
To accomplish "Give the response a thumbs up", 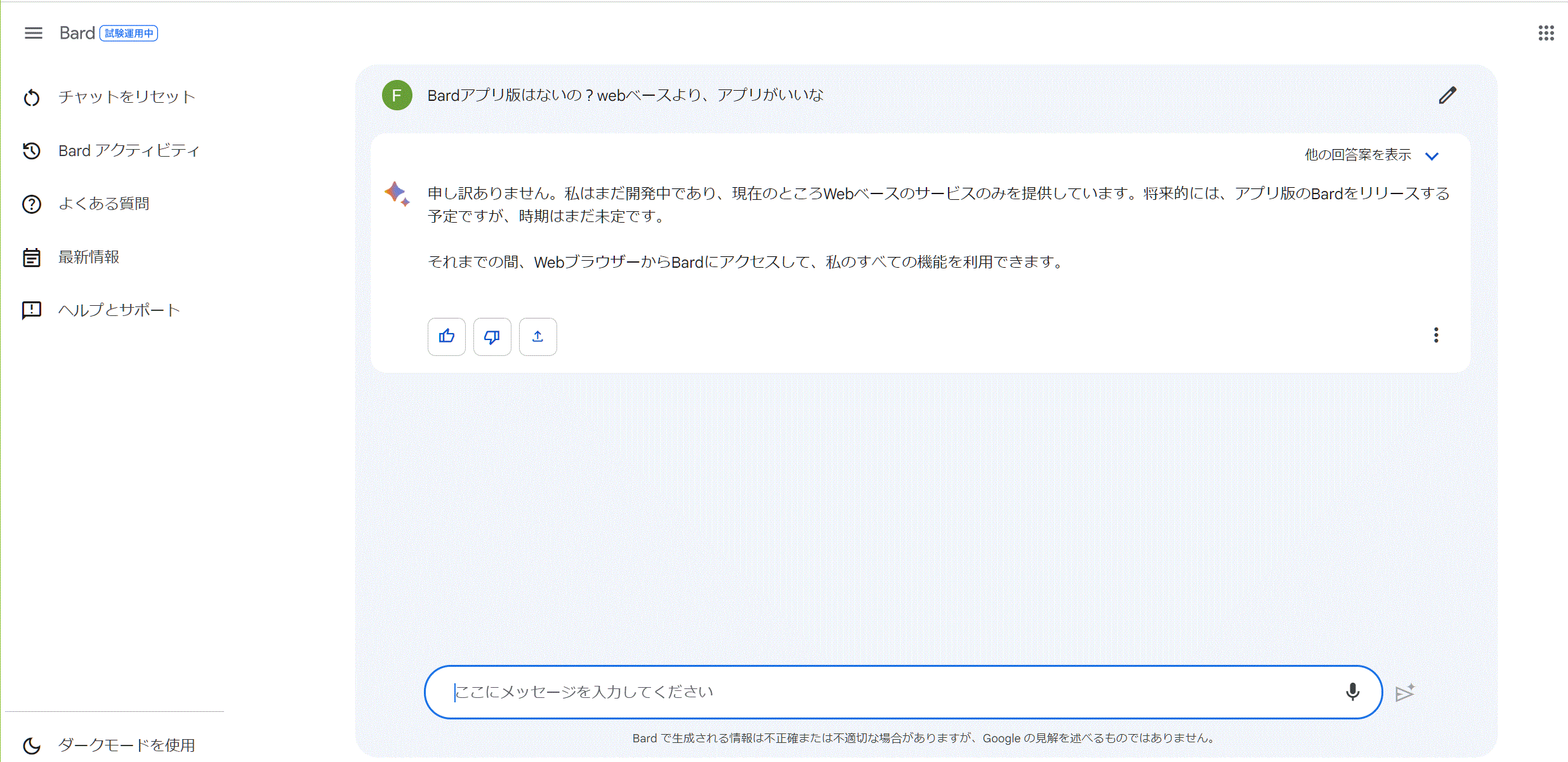I will (447, 336).
